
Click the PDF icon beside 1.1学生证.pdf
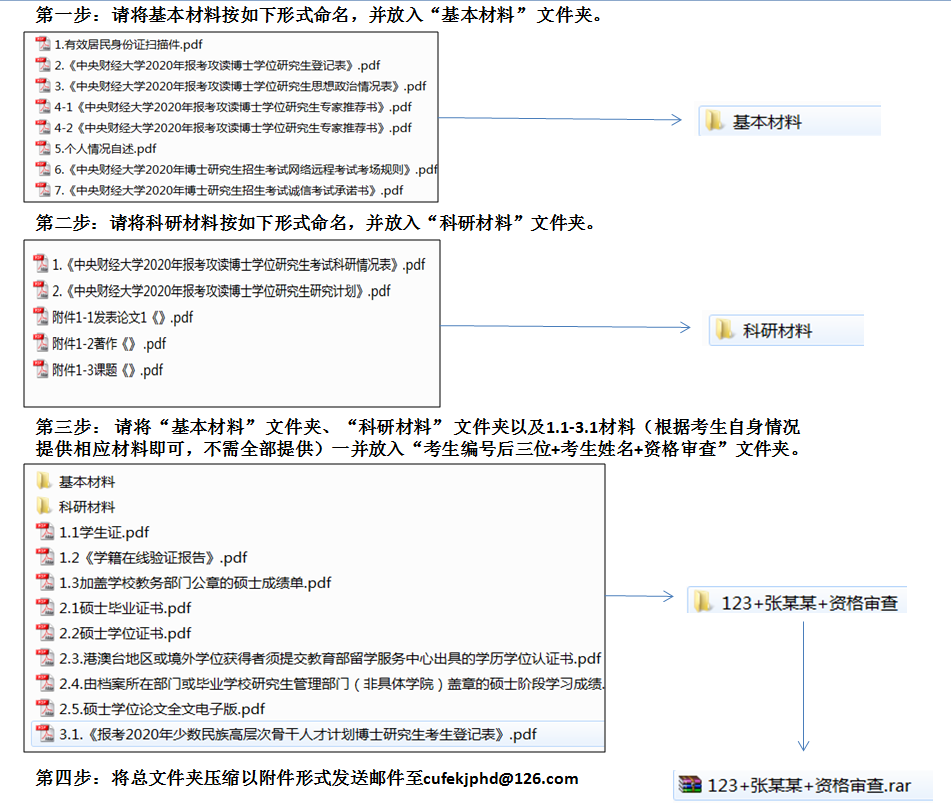pyautogui.click(x=44, y=532)
